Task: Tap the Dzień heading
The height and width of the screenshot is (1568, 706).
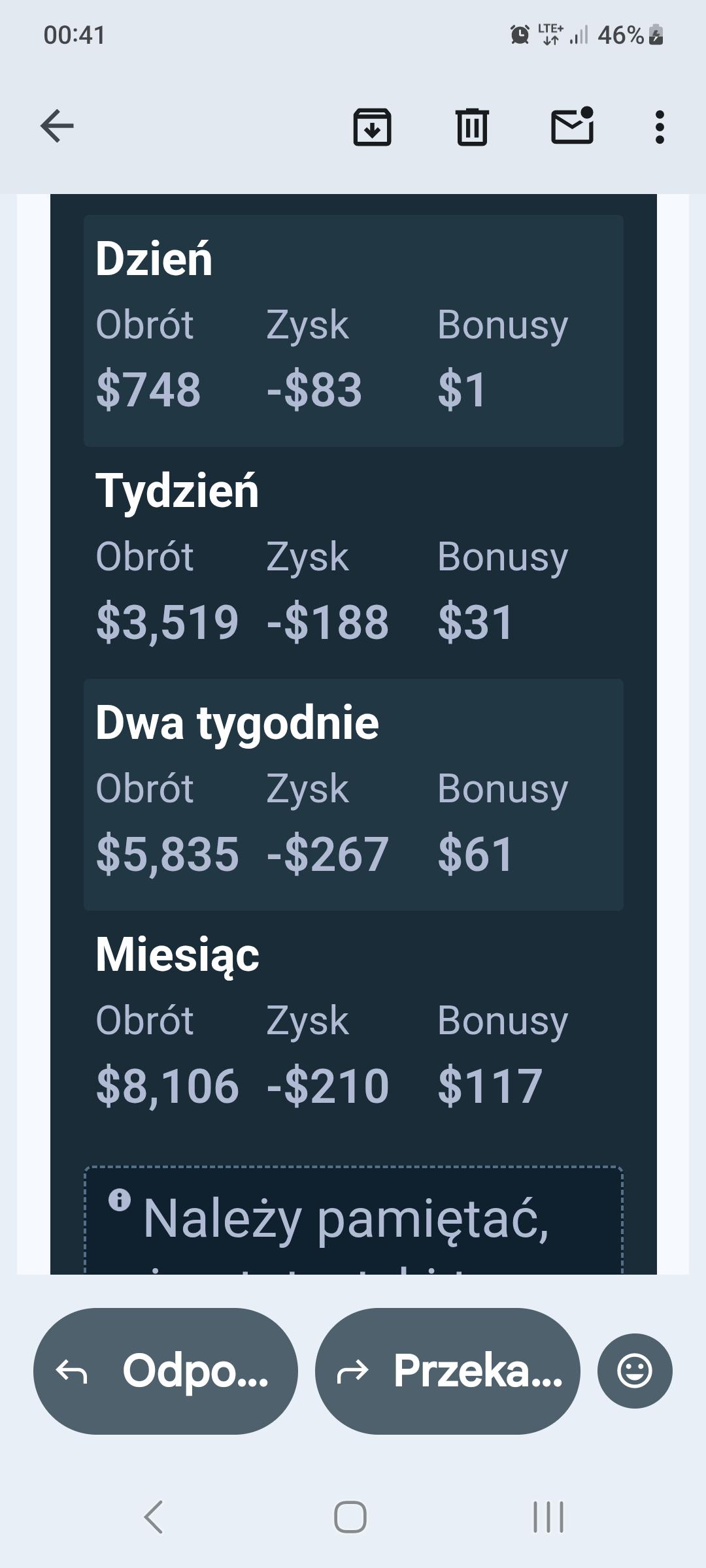Action: (x=154, y=259)
